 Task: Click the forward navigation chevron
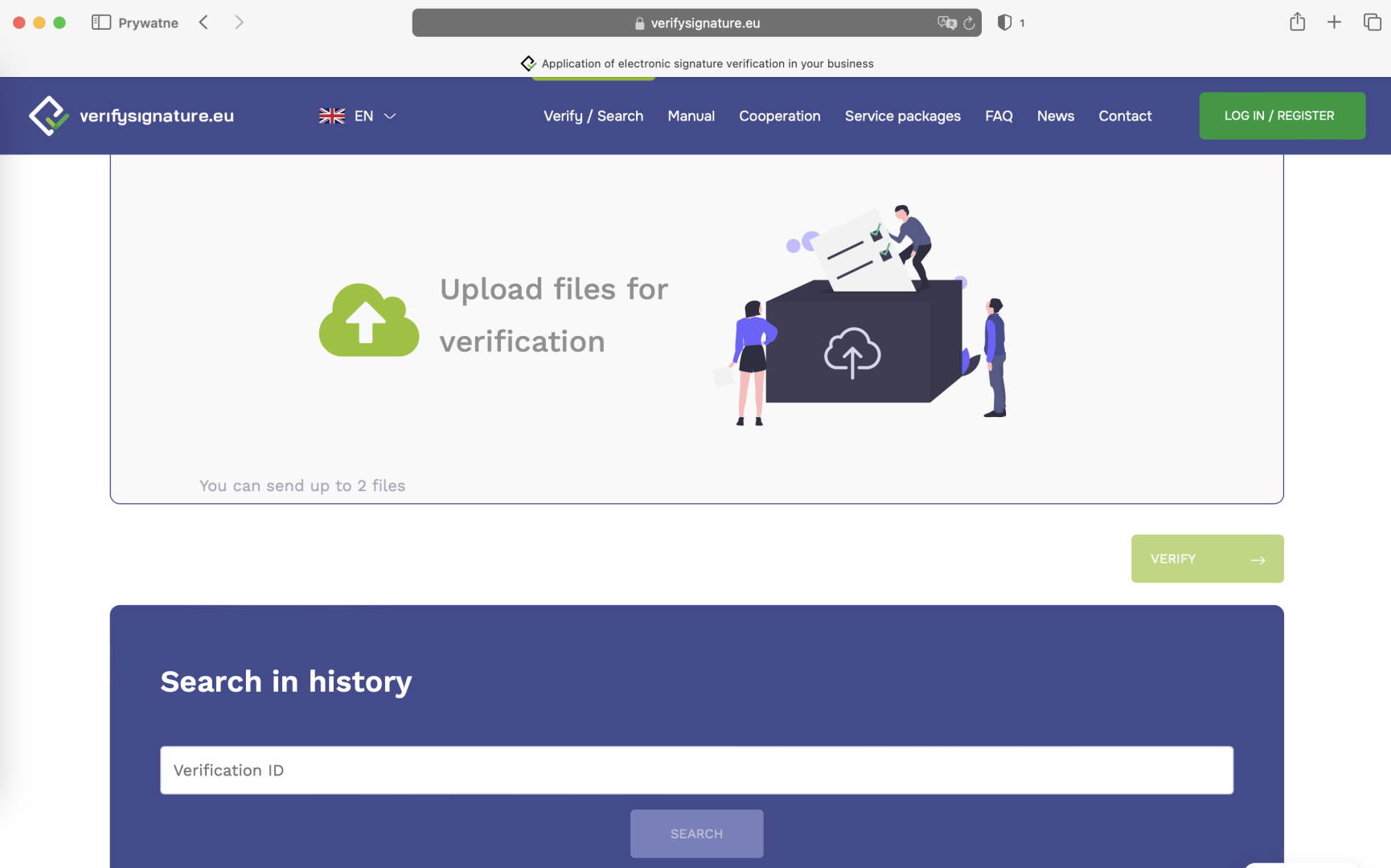[x=239, y=22]
